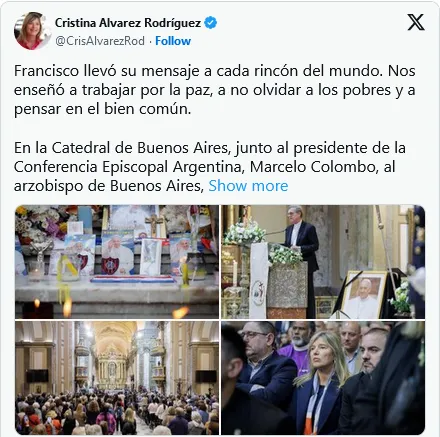
Task: Click the blonde woman wearing a striped scarf
Action: click(x=322, y=382)
